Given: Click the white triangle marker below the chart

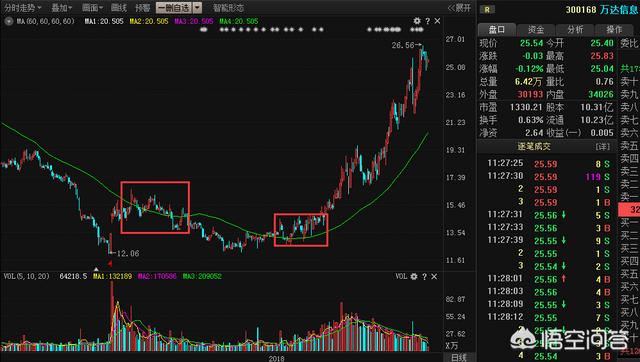Looking at the screenshot, I should click(96, 269).
